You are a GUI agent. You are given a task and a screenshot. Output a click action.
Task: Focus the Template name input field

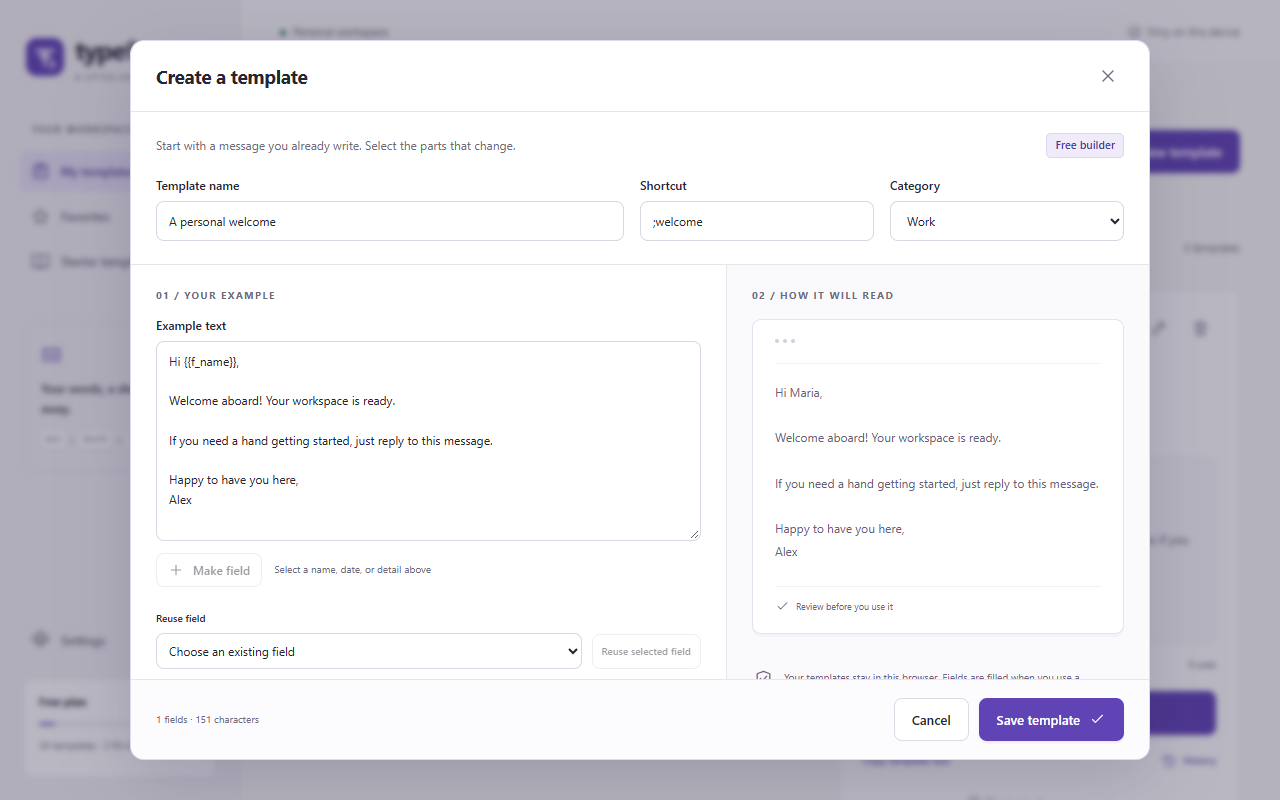(390, 221)
